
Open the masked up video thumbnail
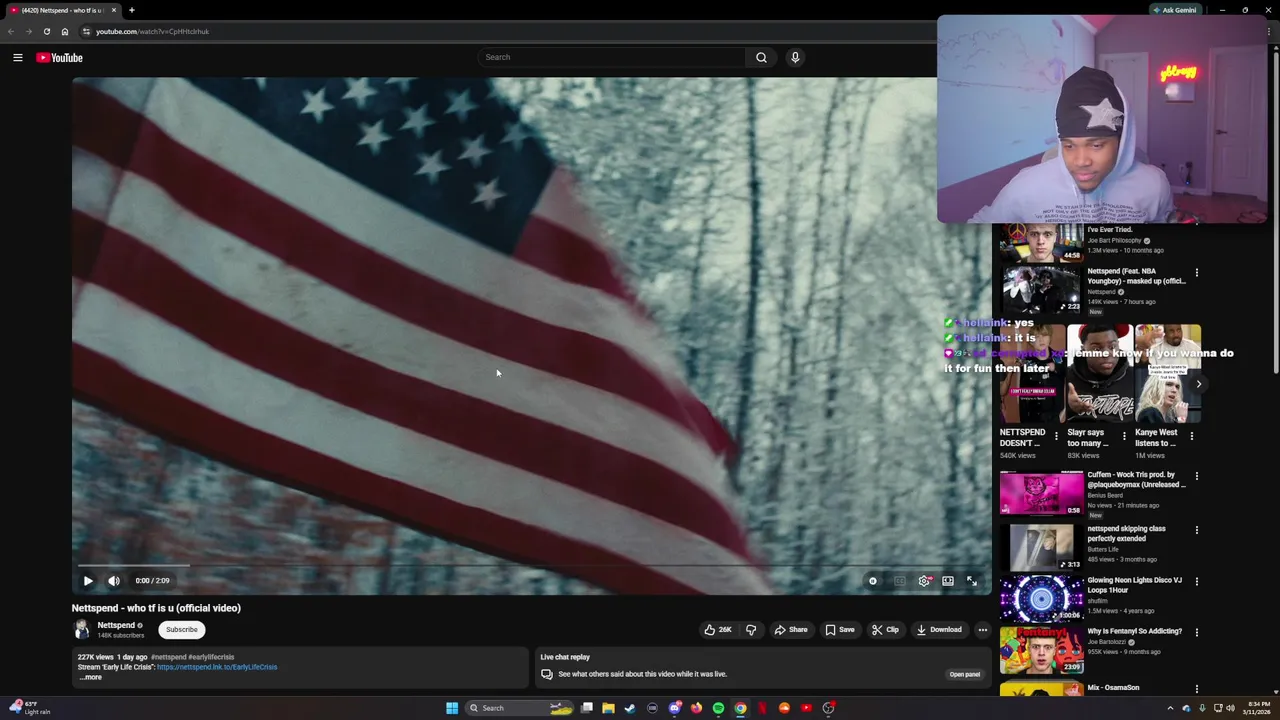(x=1041, y=290)
